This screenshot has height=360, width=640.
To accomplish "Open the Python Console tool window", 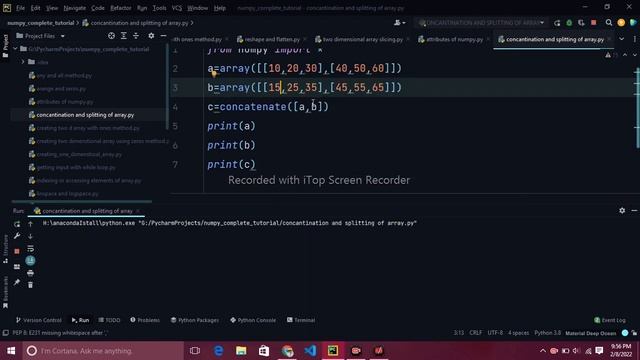I will pyautogui.click(x=253, y=320).
